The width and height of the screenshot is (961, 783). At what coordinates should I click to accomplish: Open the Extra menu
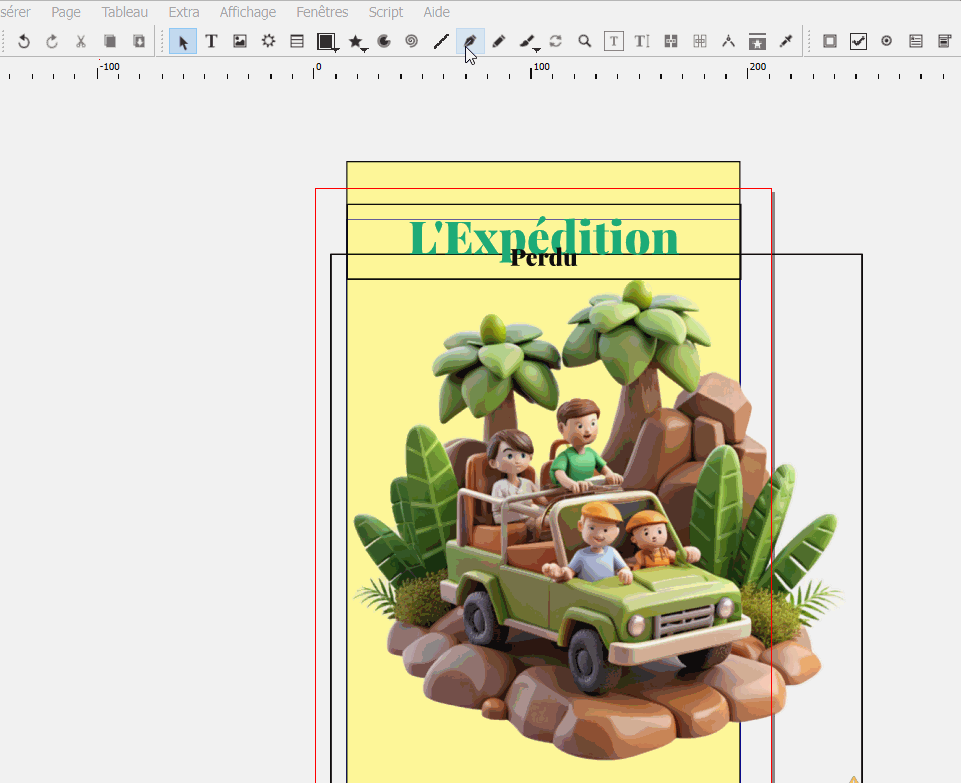pos(184,12)
